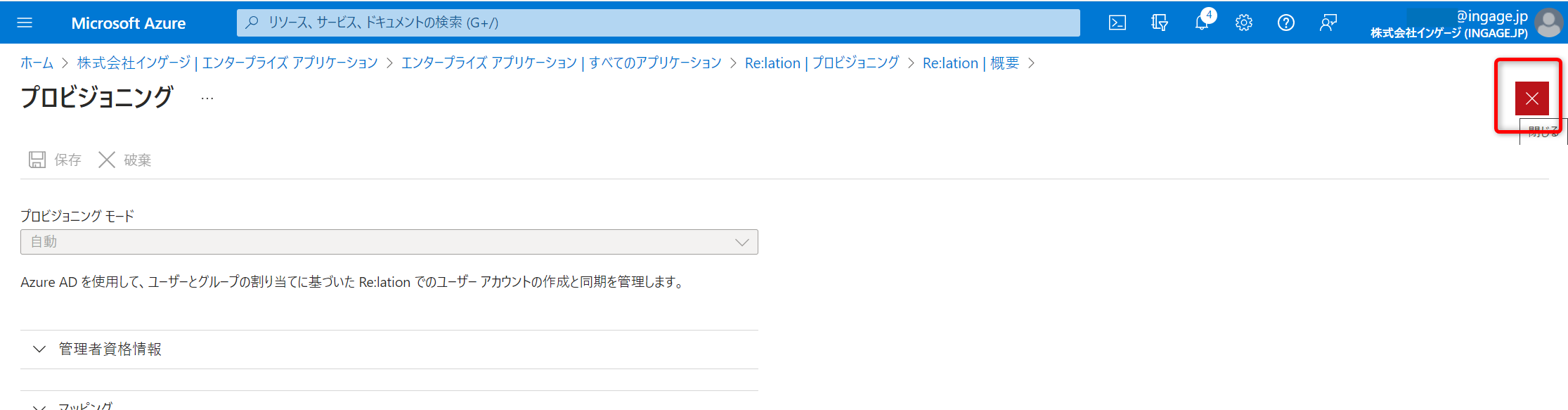Click the resource search box

658,23
